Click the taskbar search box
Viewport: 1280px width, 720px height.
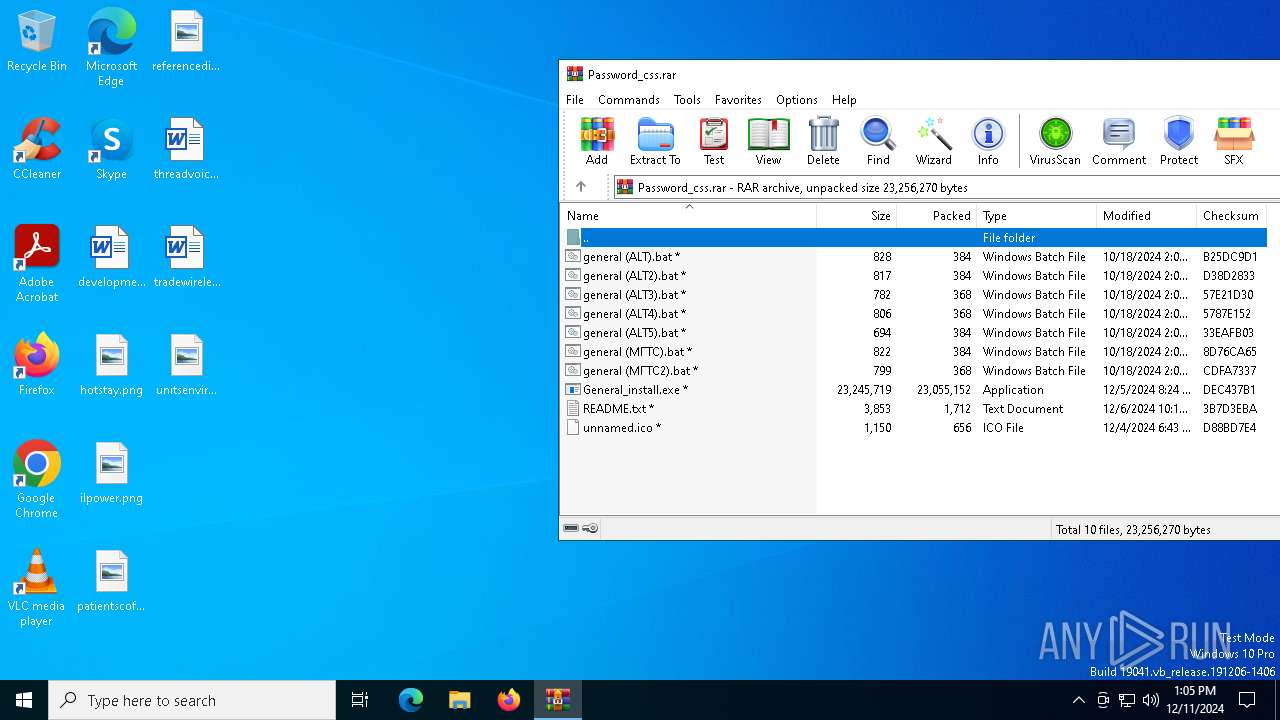[x=192, y=700]
